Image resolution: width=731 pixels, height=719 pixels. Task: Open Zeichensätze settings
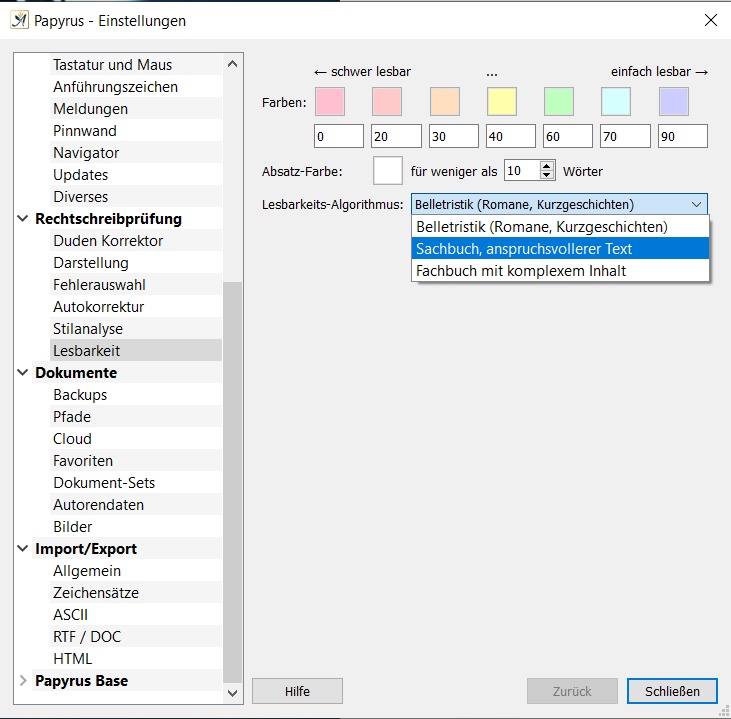point(136,593)
